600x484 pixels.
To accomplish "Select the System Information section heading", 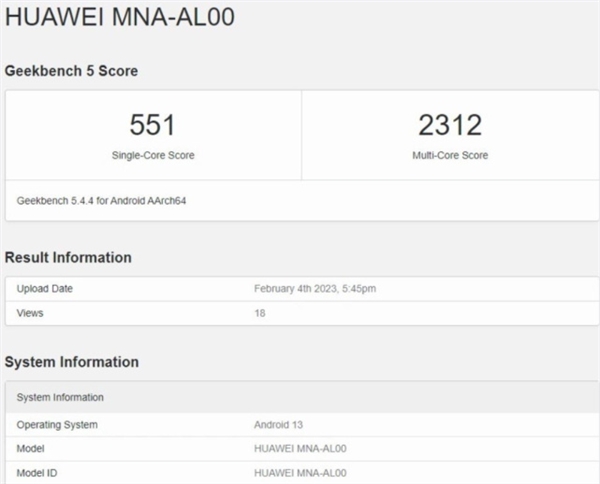I will tap(72, 362).
